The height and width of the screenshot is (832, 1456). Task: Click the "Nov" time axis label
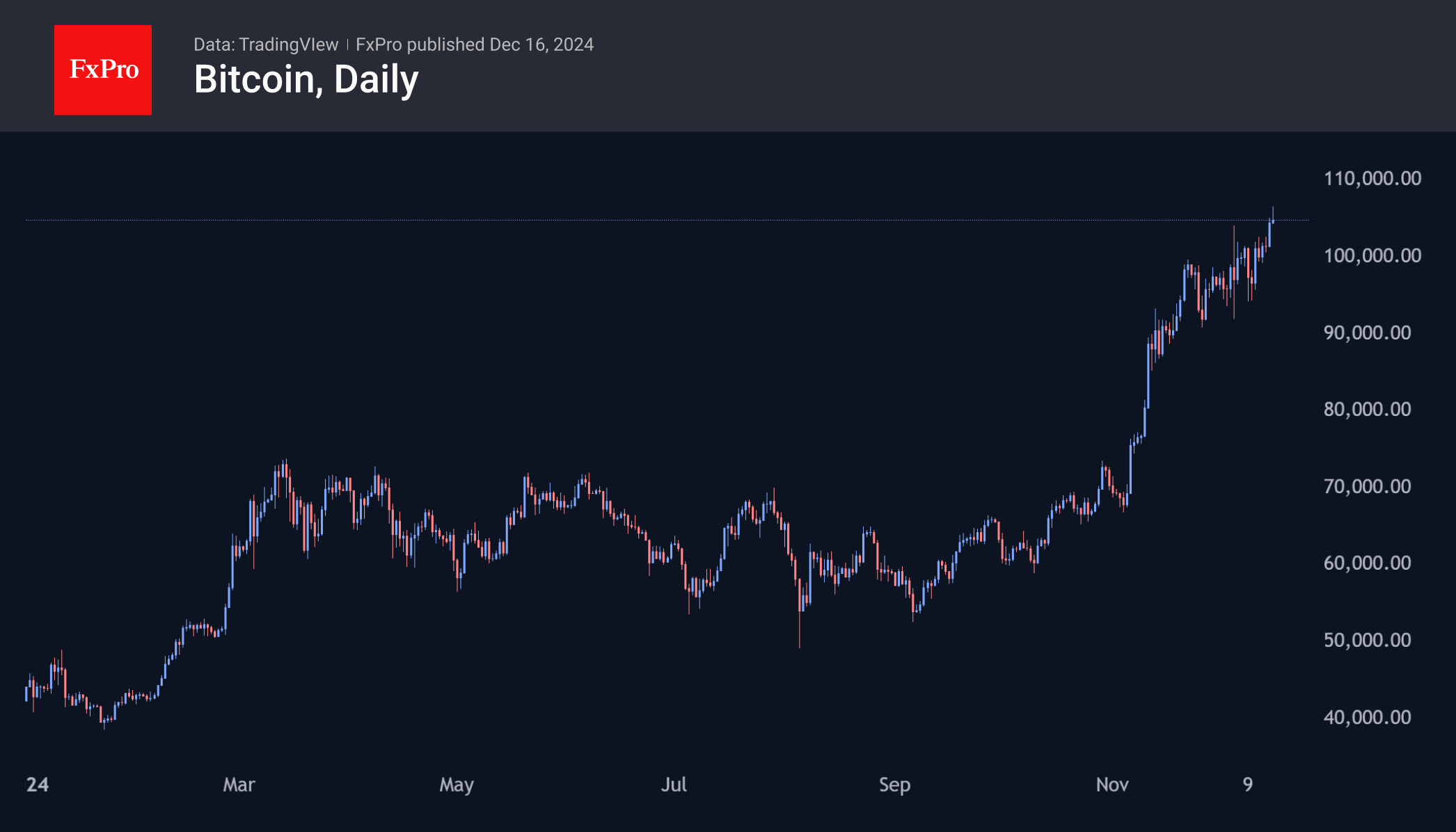[x=1112, y=785]
